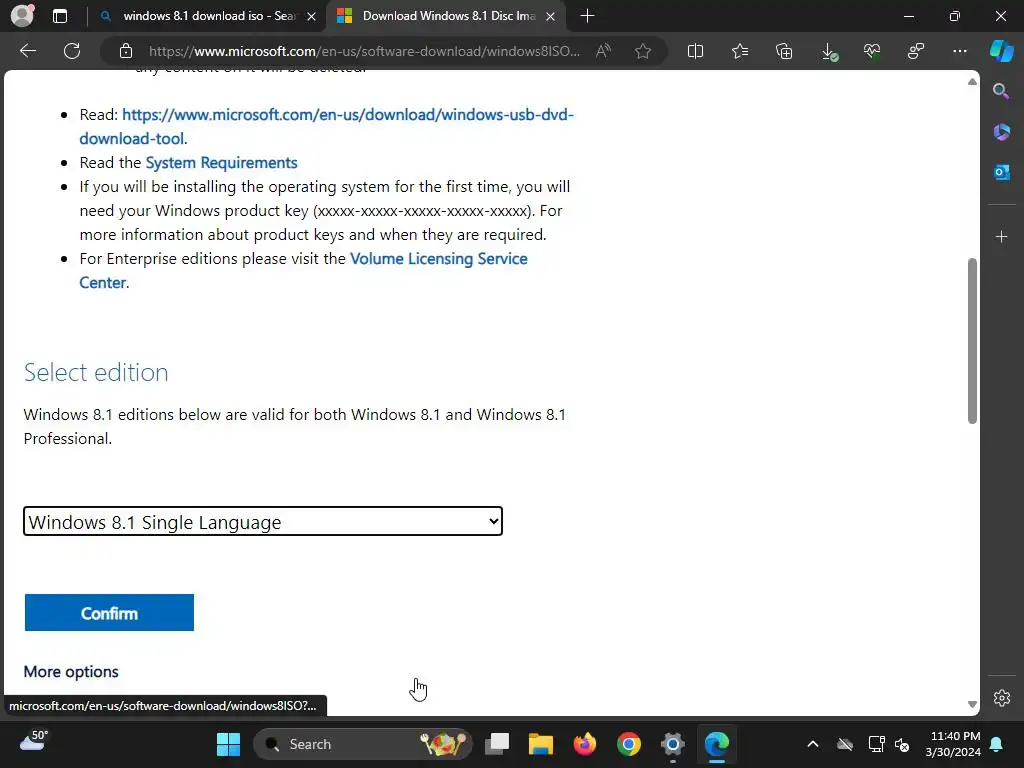This screenshot has height=768, width=1024.
Task: Go back to the previous page
Action: point(28,51)
